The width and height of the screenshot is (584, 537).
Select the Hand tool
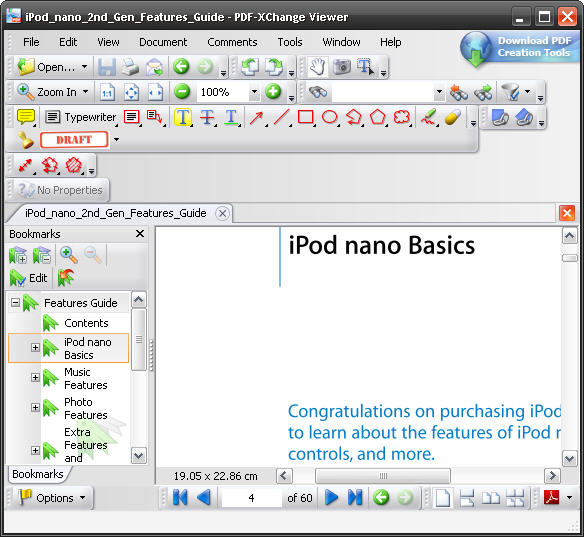(317, 67)
